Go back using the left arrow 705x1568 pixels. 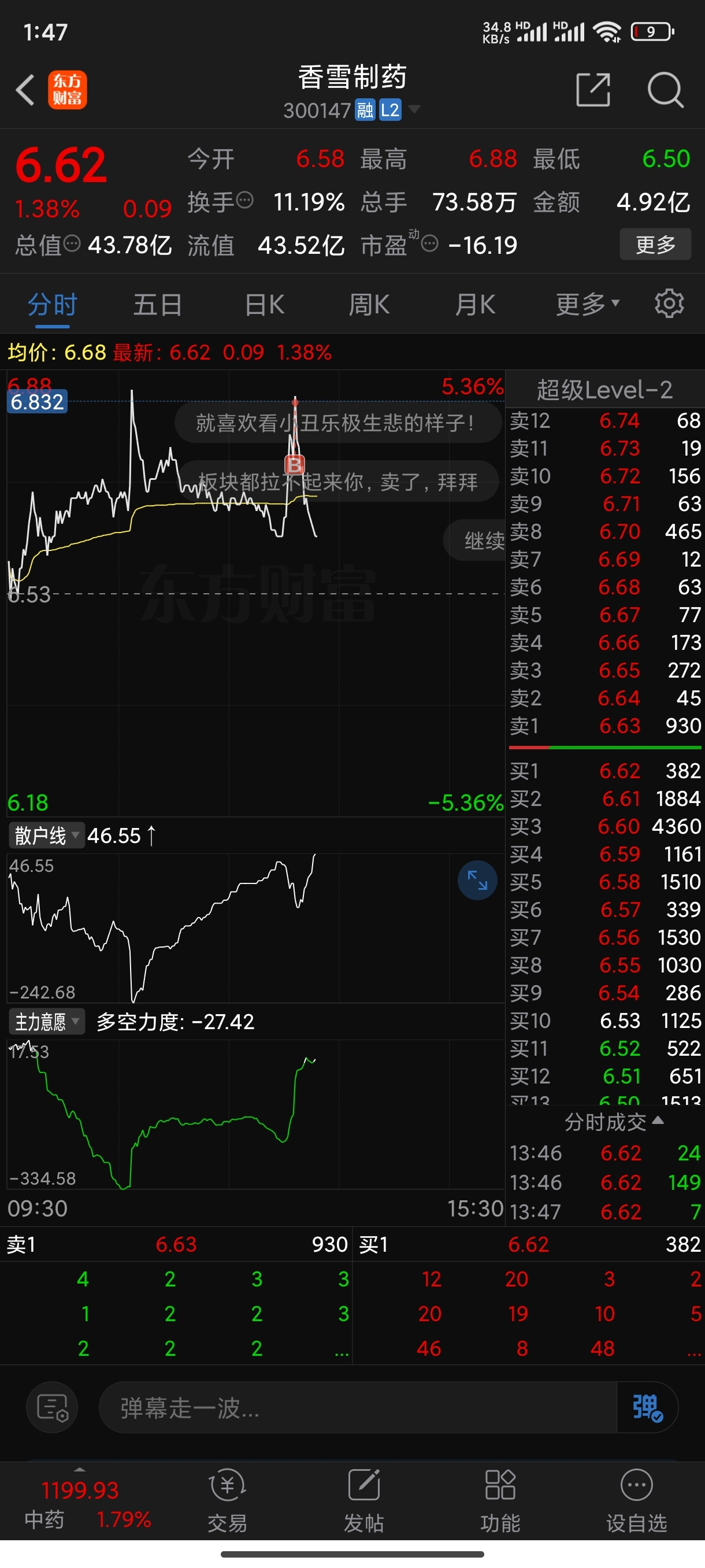point(25,90)
